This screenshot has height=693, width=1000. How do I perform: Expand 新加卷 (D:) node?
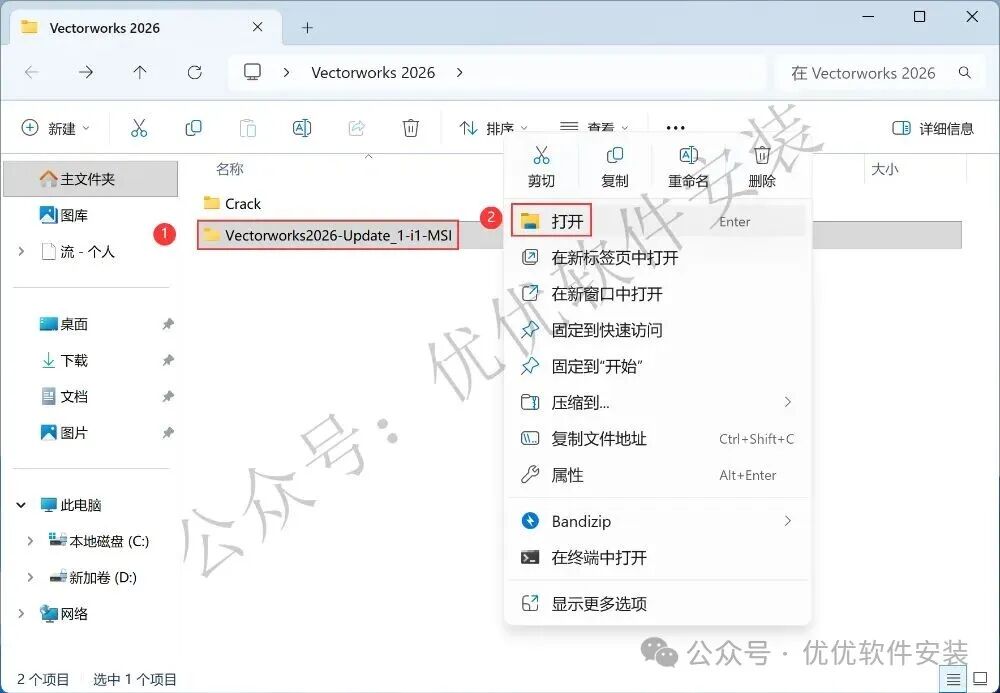pos(30,578)
